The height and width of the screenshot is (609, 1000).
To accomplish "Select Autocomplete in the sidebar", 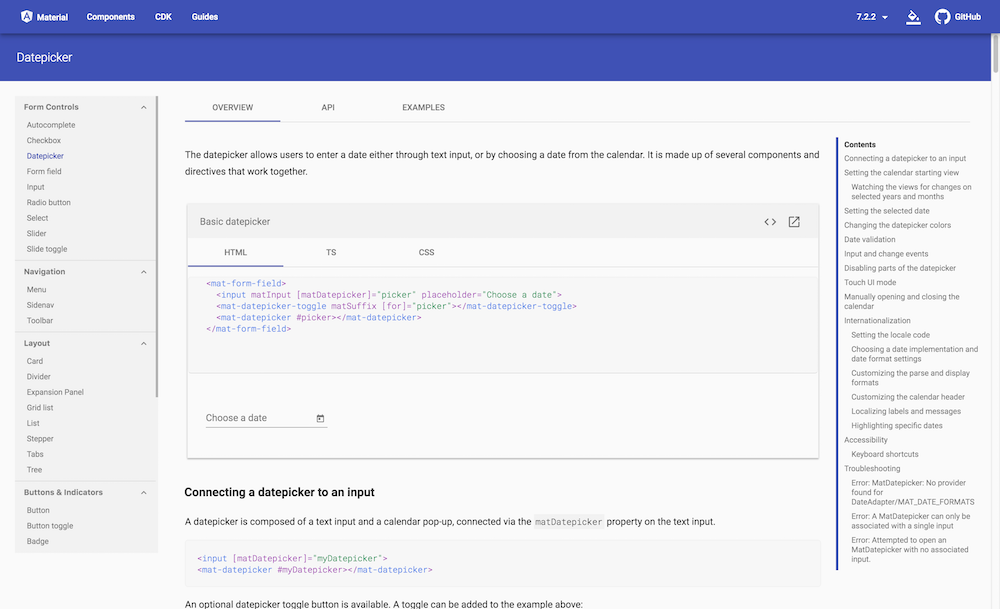I will point(49,124).
